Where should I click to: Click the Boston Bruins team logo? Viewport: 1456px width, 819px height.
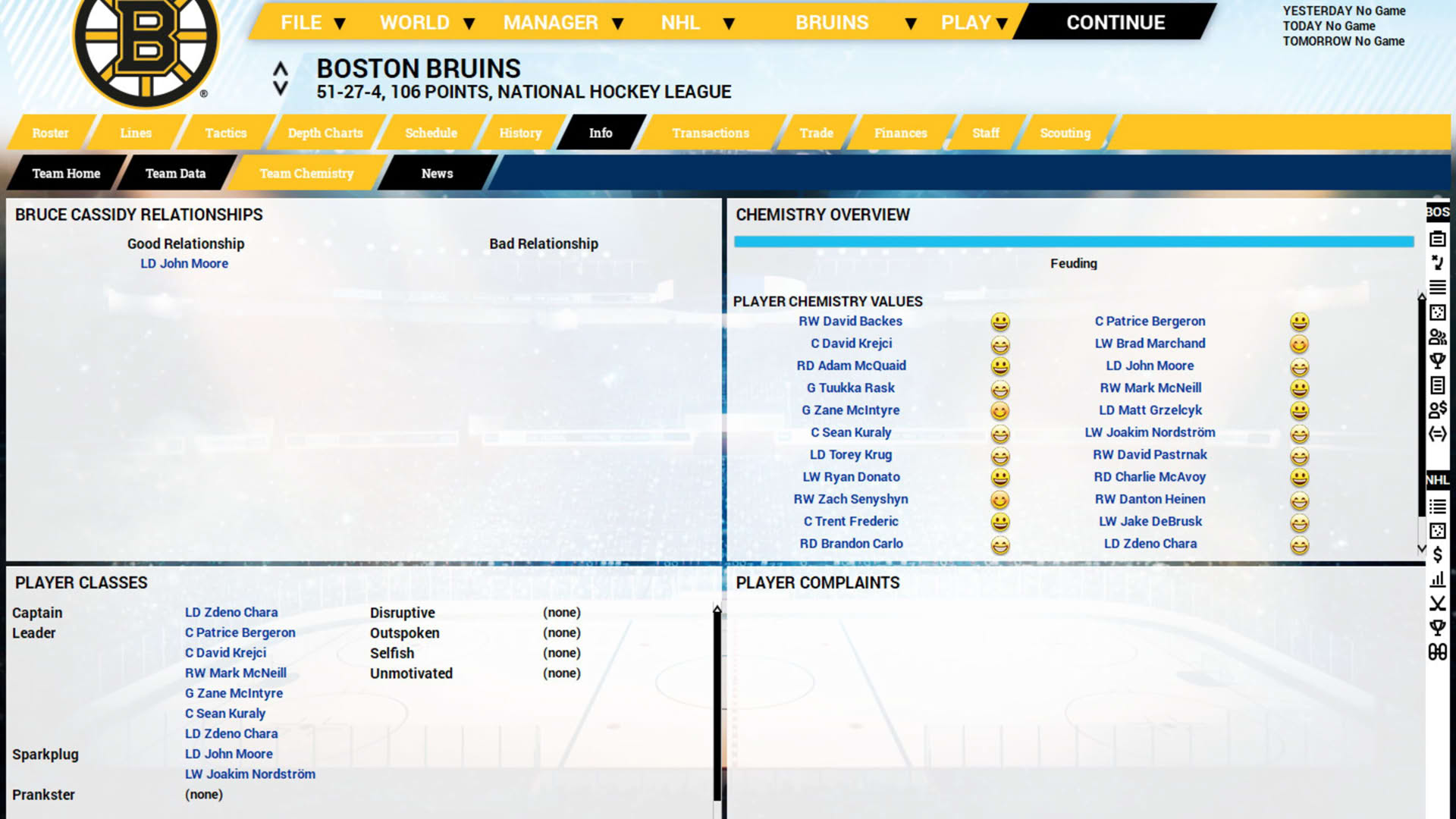click(146, 47)
